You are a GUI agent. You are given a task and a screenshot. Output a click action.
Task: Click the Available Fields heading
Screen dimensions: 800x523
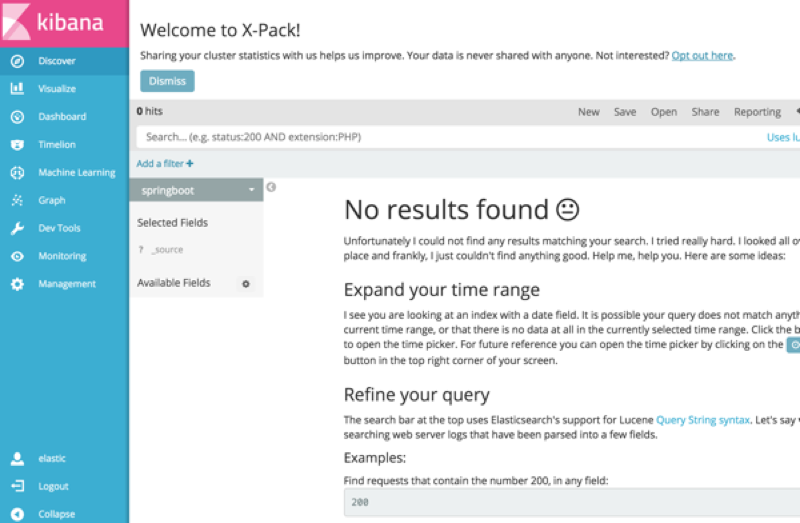point(173,283)
